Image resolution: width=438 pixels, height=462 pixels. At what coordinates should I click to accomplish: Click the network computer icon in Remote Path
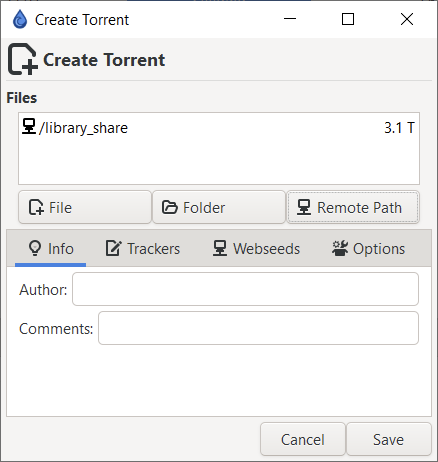[304, 207]
